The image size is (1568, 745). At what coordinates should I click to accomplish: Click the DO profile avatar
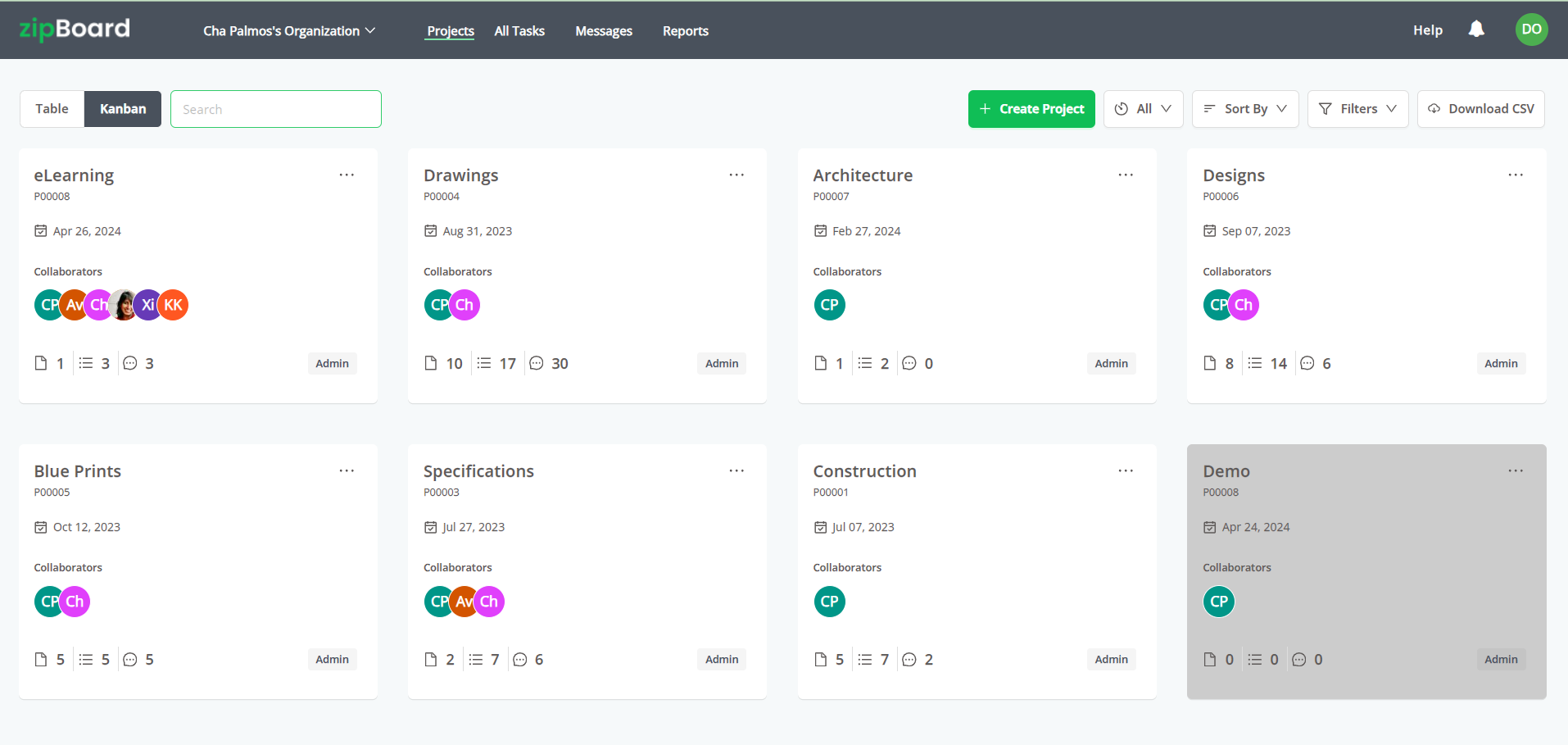click(1530, 29)
